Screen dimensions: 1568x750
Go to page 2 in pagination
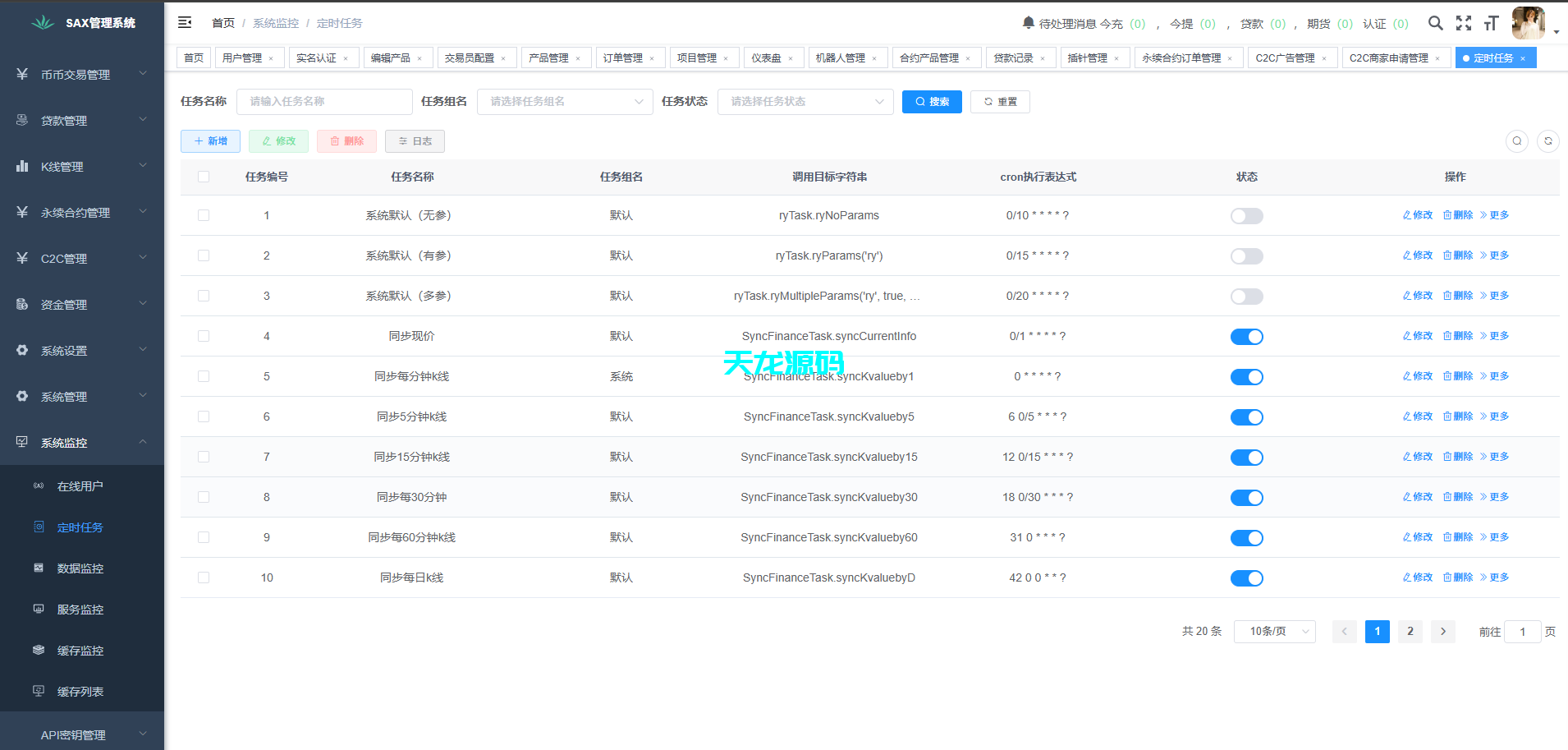[x=1410, y=631]
